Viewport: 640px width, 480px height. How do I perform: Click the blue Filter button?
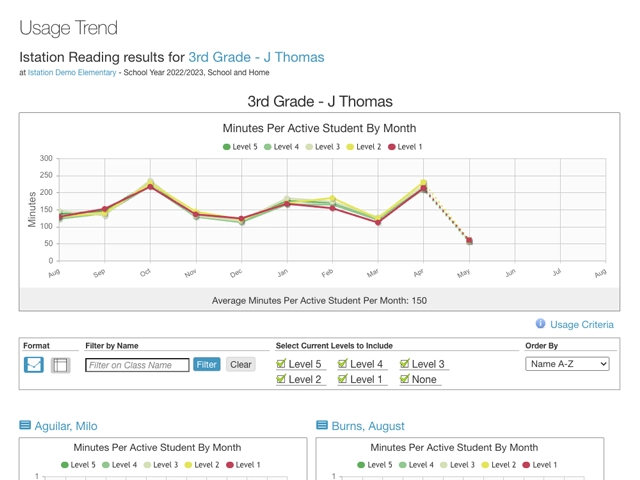[207, 364]
